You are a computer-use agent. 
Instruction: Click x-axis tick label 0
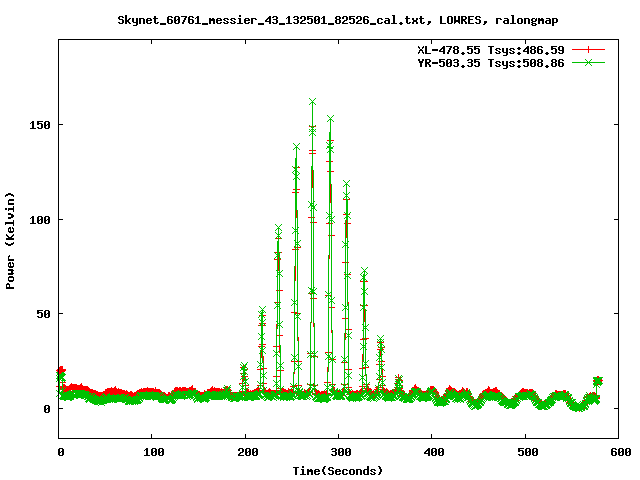pyautogui.click(x=61, y=452)
